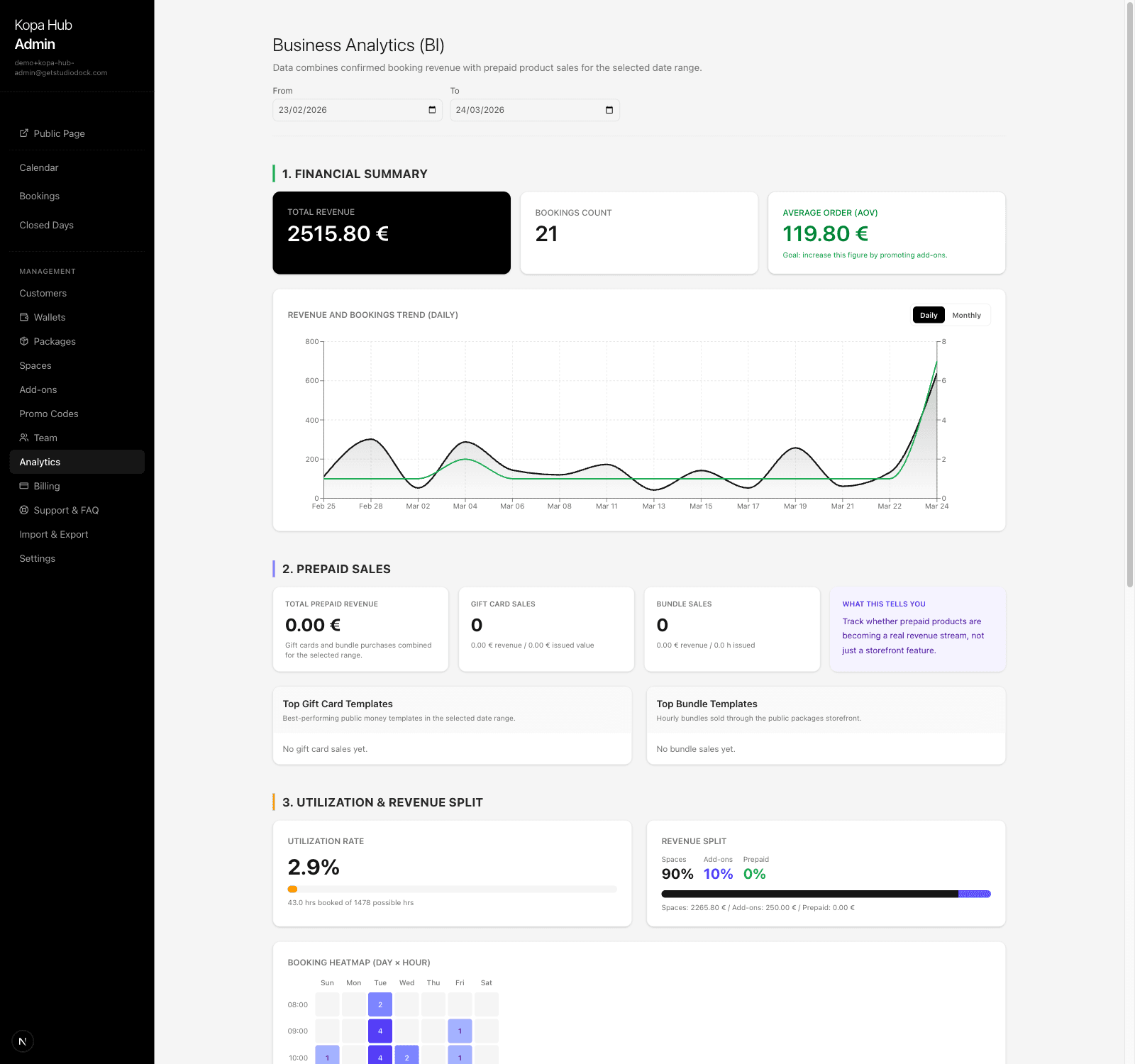The image size is (1135, 1064).
Task: Click the Team people icon
Action: (24, 438)
